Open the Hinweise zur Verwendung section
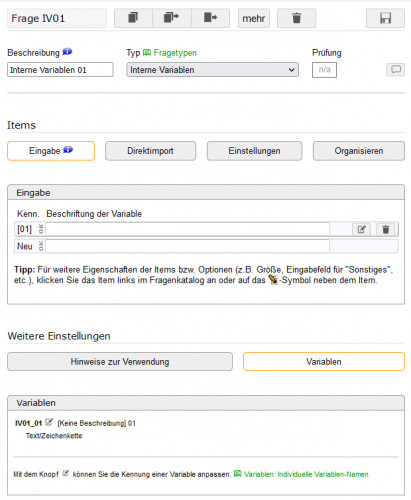Screen dimensions: 411x500 tap(120, 362)
